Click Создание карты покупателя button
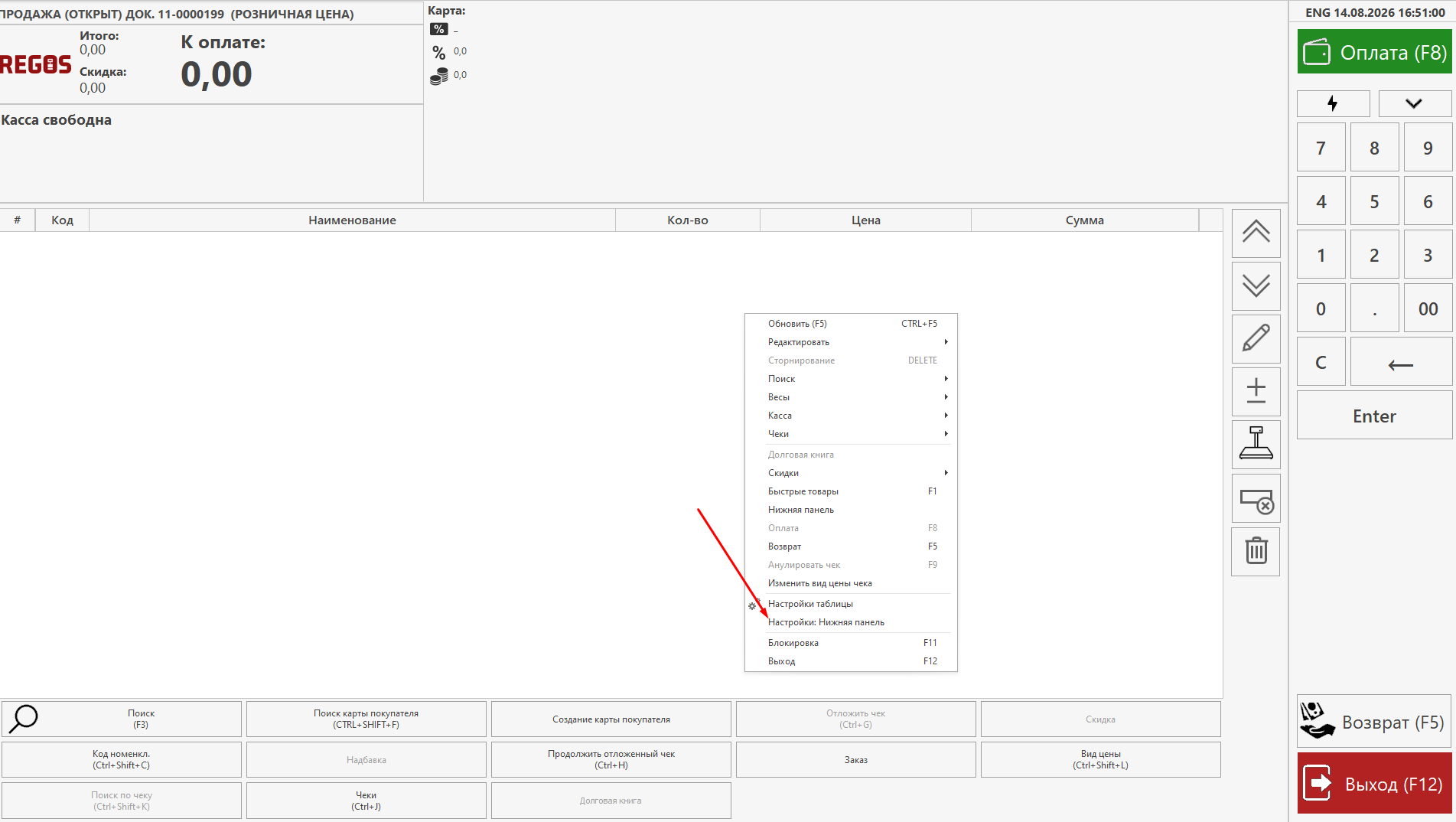 tap(611, 719)
